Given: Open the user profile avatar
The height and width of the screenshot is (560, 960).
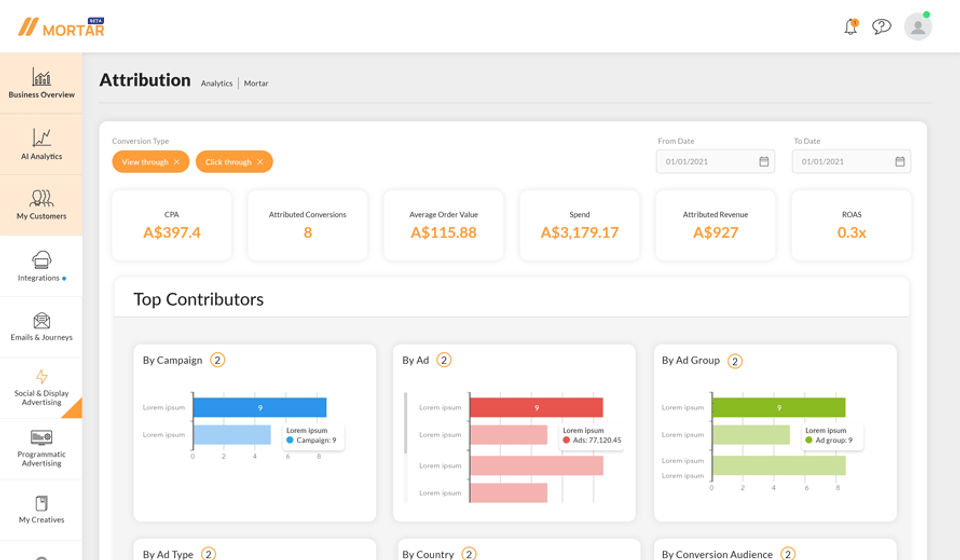Looking at the screenshot, I should point(918,26).
